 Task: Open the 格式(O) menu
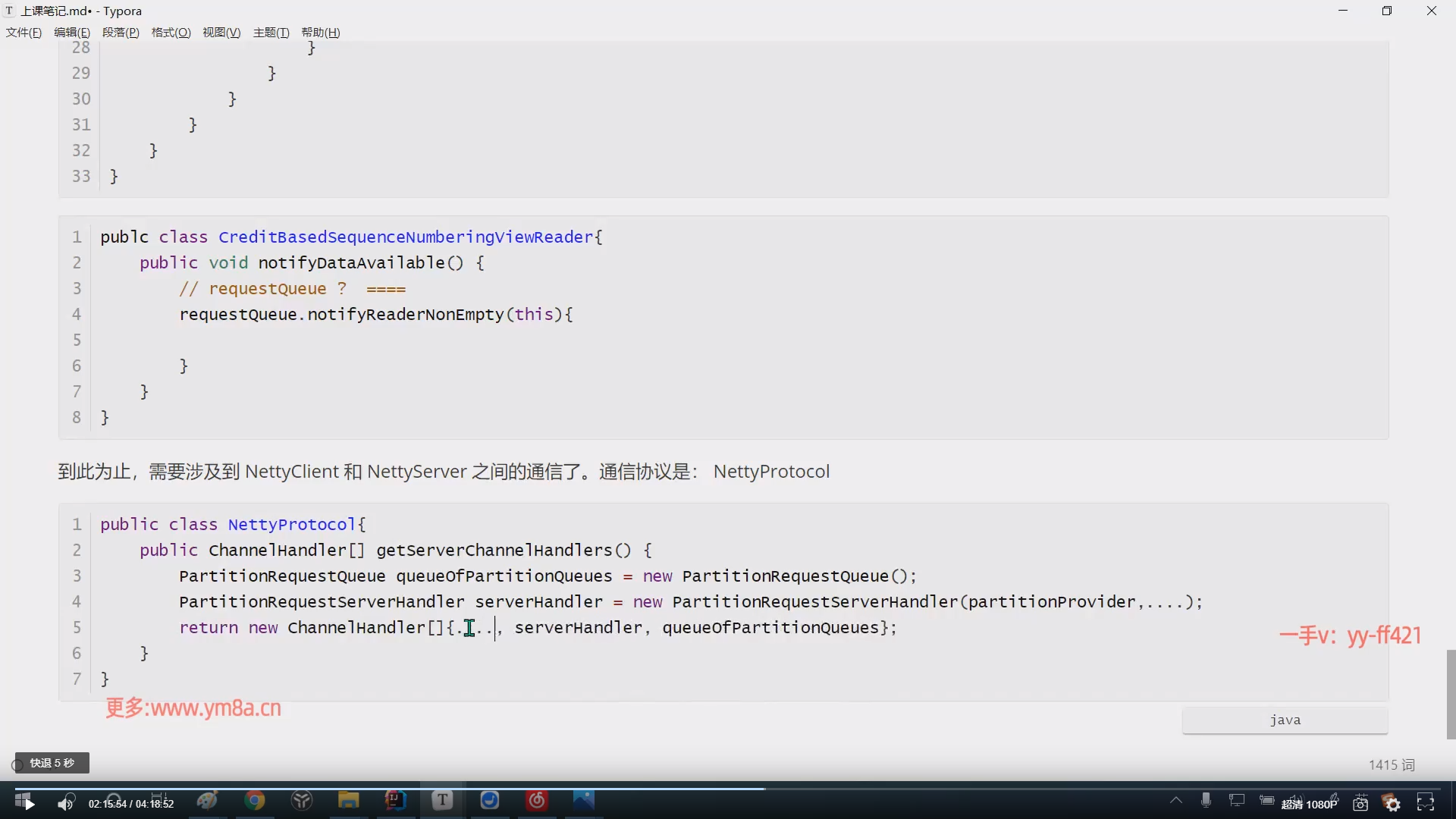point(171,33)
